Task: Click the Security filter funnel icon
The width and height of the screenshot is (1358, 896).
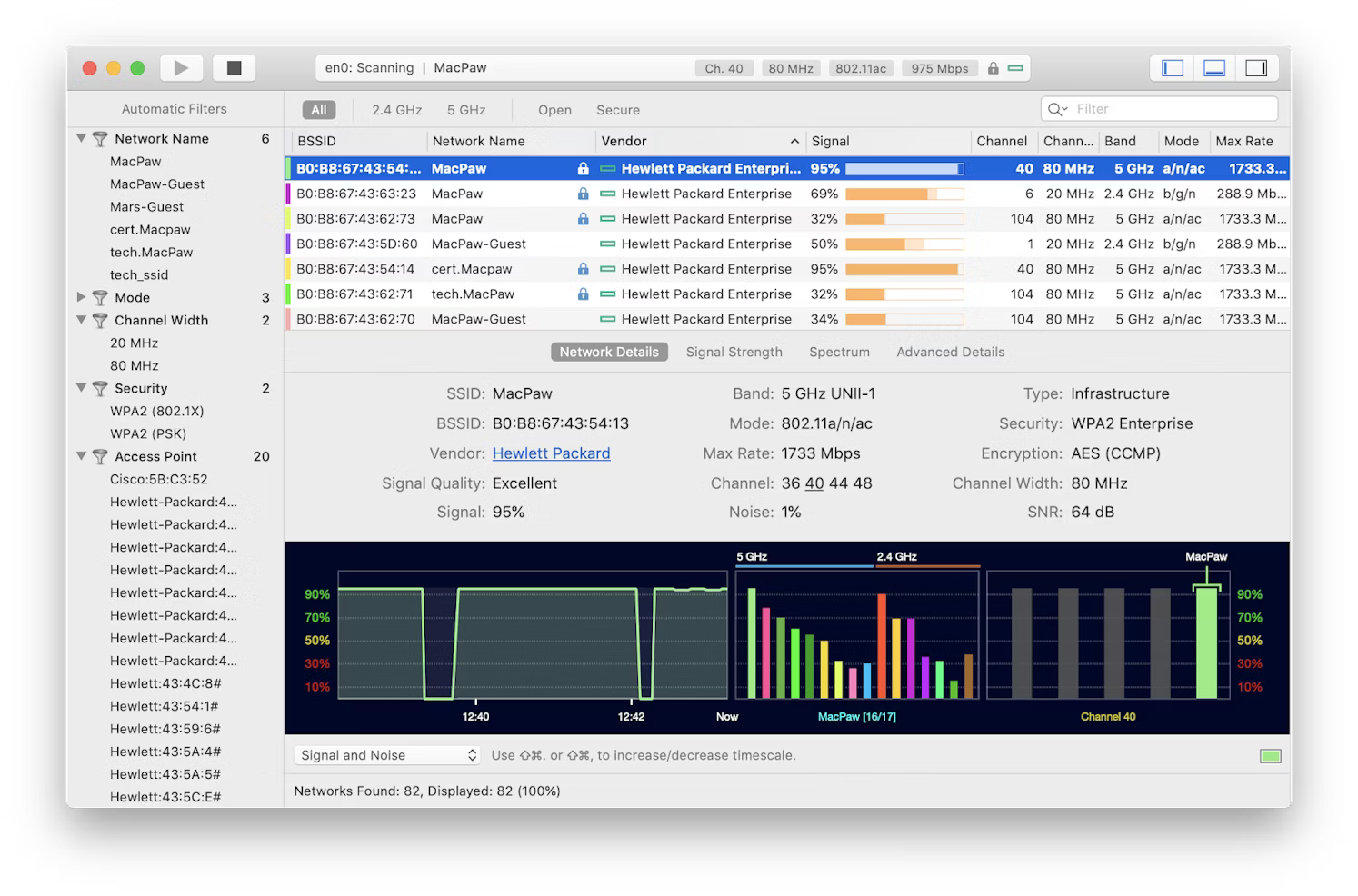Action: tap(100, 389)
